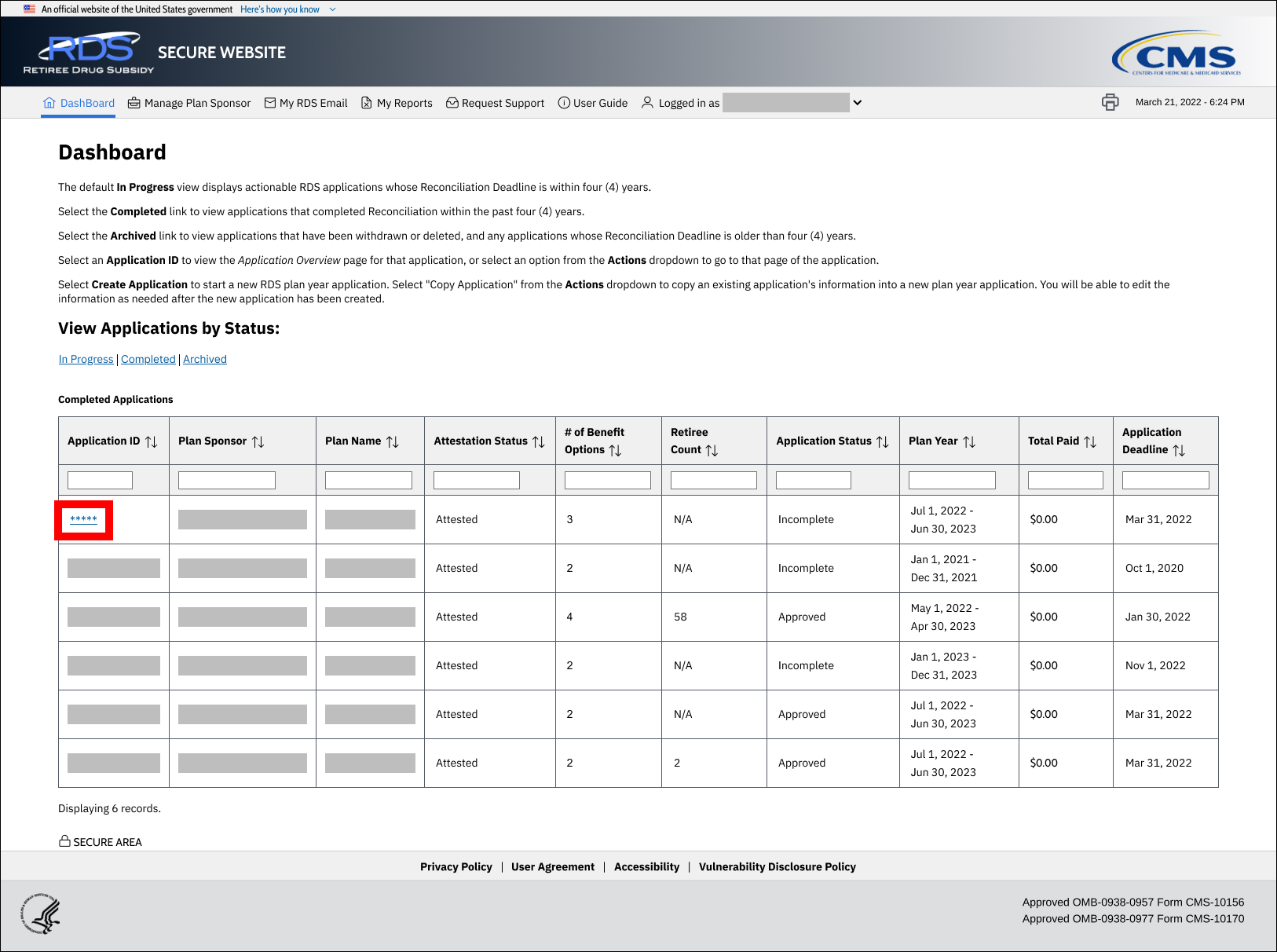This screenshot has width=1277, height=952.
Task: Click the Plan Name sort icon
Action: 393,442
